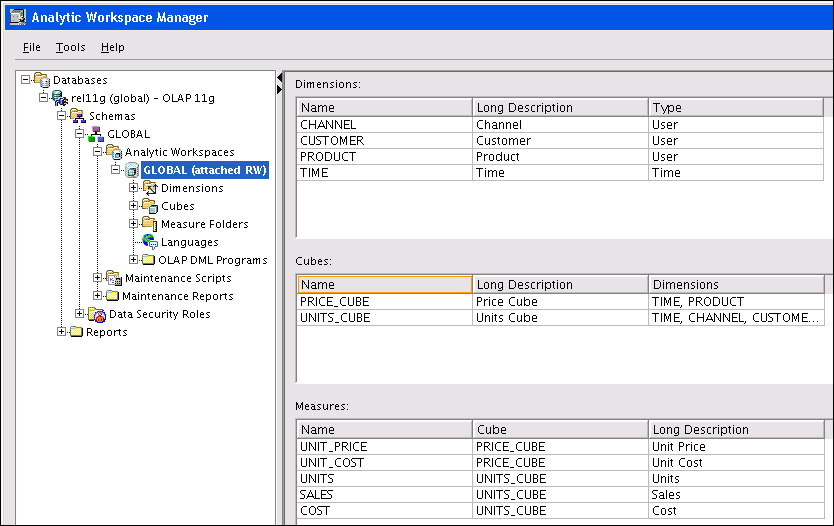Click the Data Security Roles icon
The image size is (834, 526).
coord(97,314)
